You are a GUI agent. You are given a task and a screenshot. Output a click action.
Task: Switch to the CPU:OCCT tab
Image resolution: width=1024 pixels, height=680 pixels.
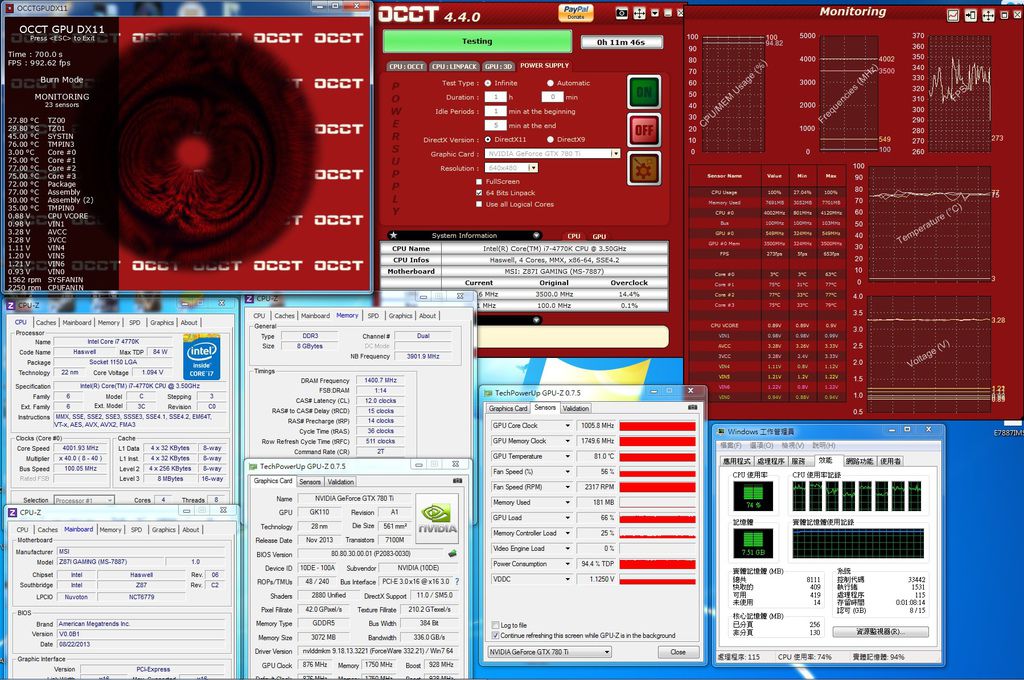click(406, 66)
